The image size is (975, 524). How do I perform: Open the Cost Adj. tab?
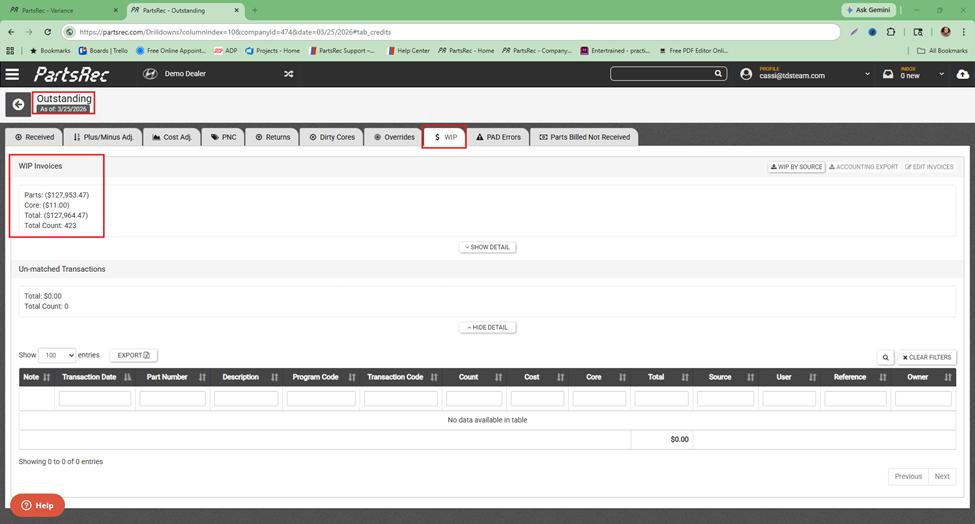(x=172, y=137)
